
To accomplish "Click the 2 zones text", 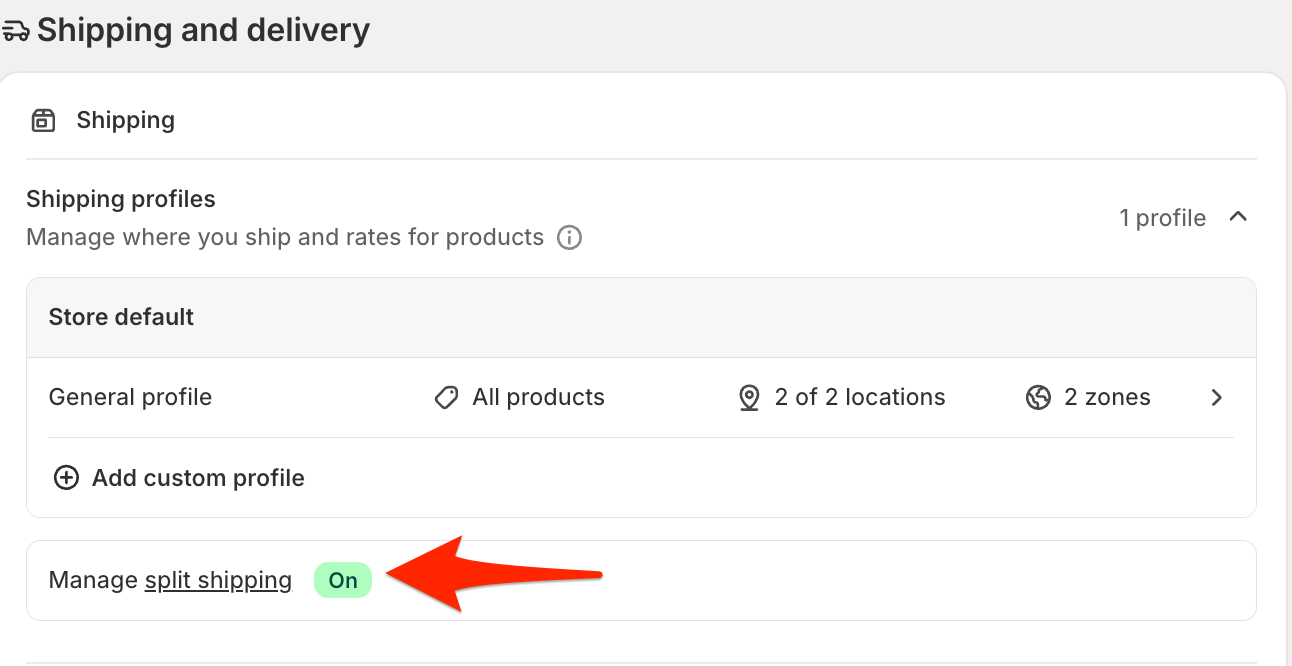I will [x=1107, y=397].
